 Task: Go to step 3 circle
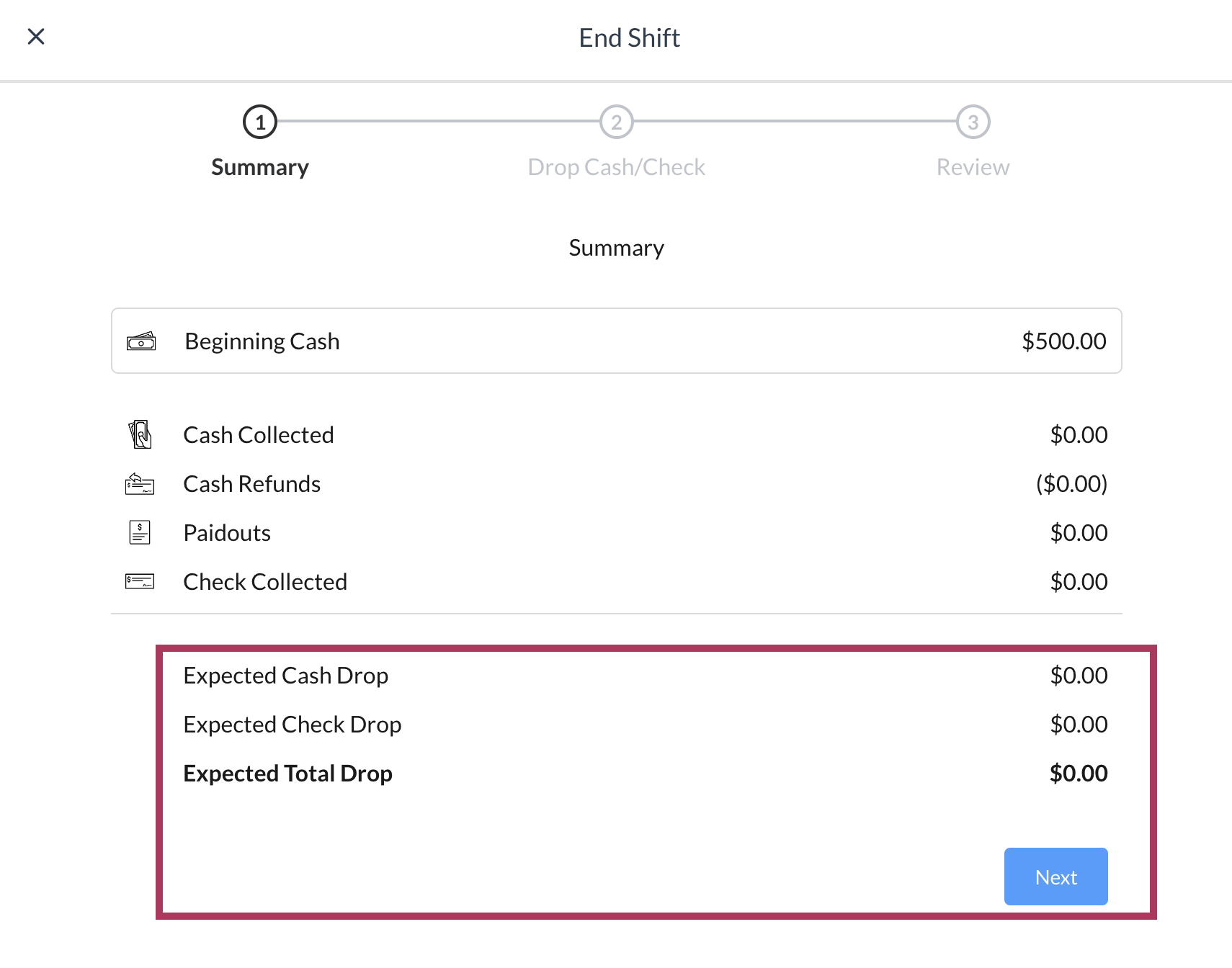click(973, 122)
